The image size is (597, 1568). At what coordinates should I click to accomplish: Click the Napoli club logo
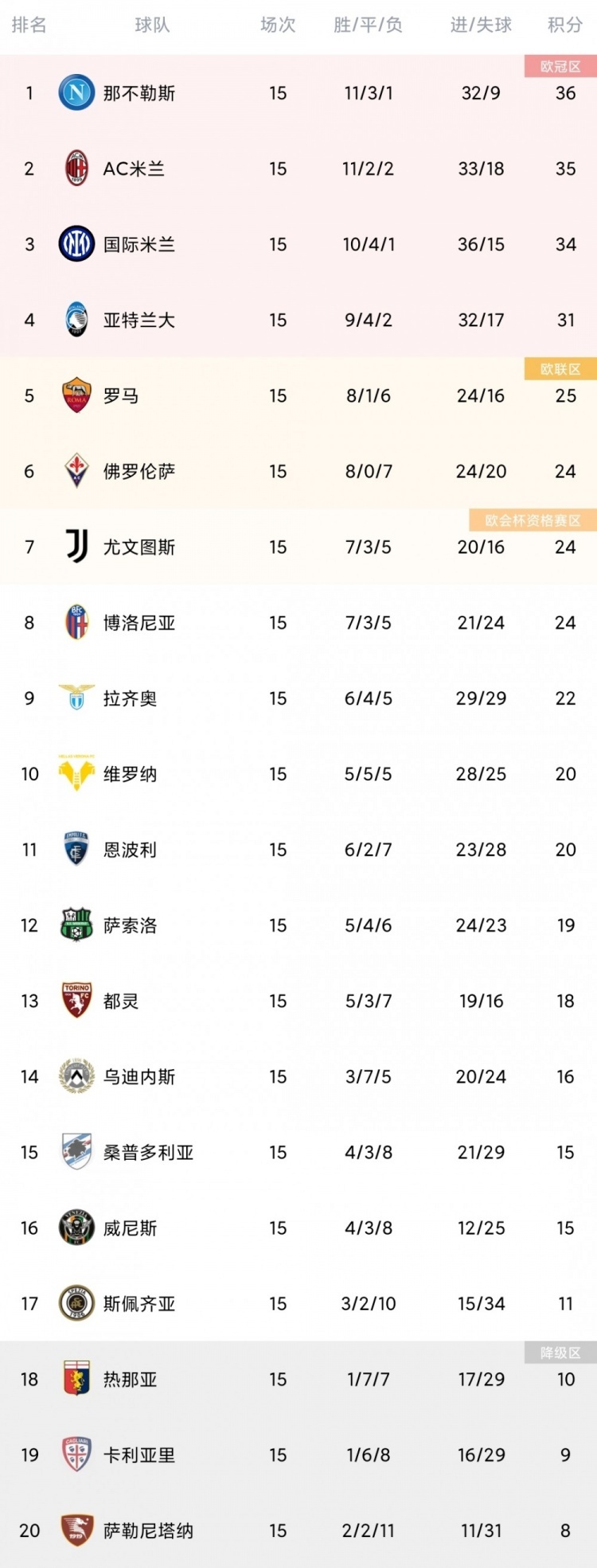(76, 93)
